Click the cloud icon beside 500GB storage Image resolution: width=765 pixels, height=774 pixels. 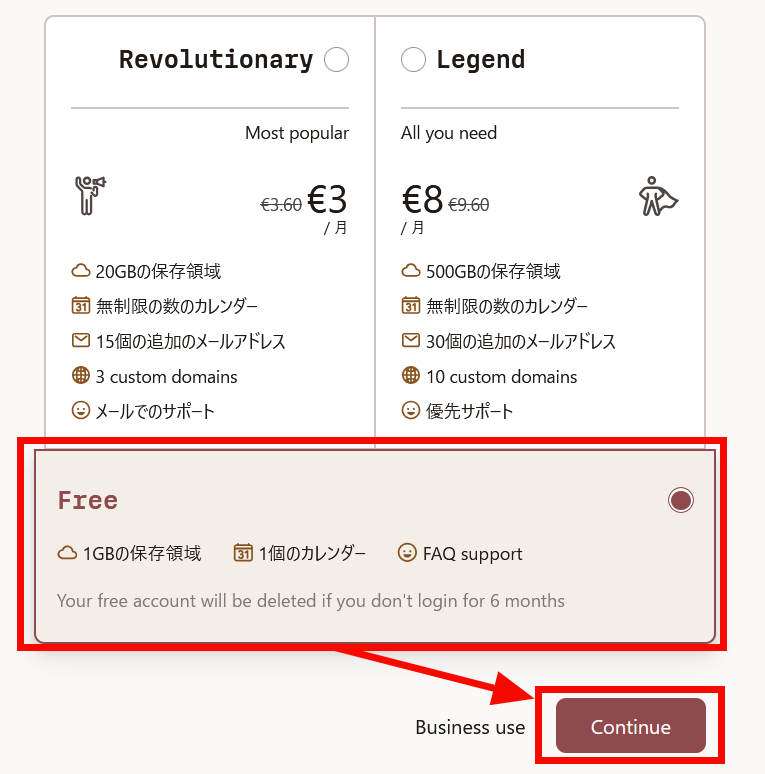point(410,271)
